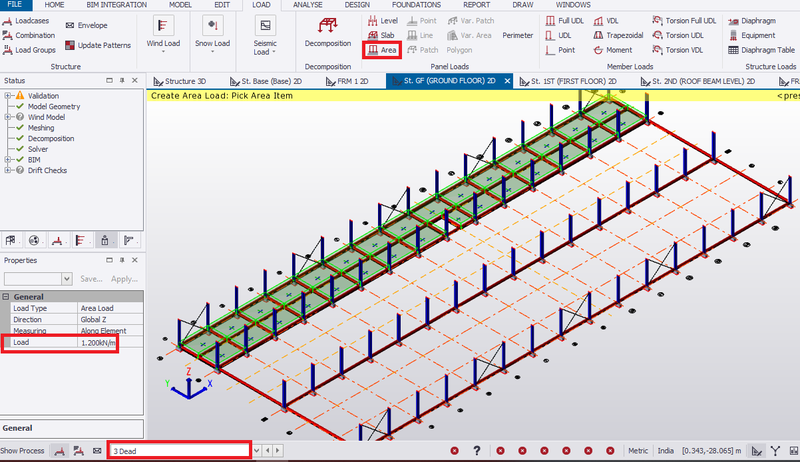Select Model Geometry status item

coord(54,106)
